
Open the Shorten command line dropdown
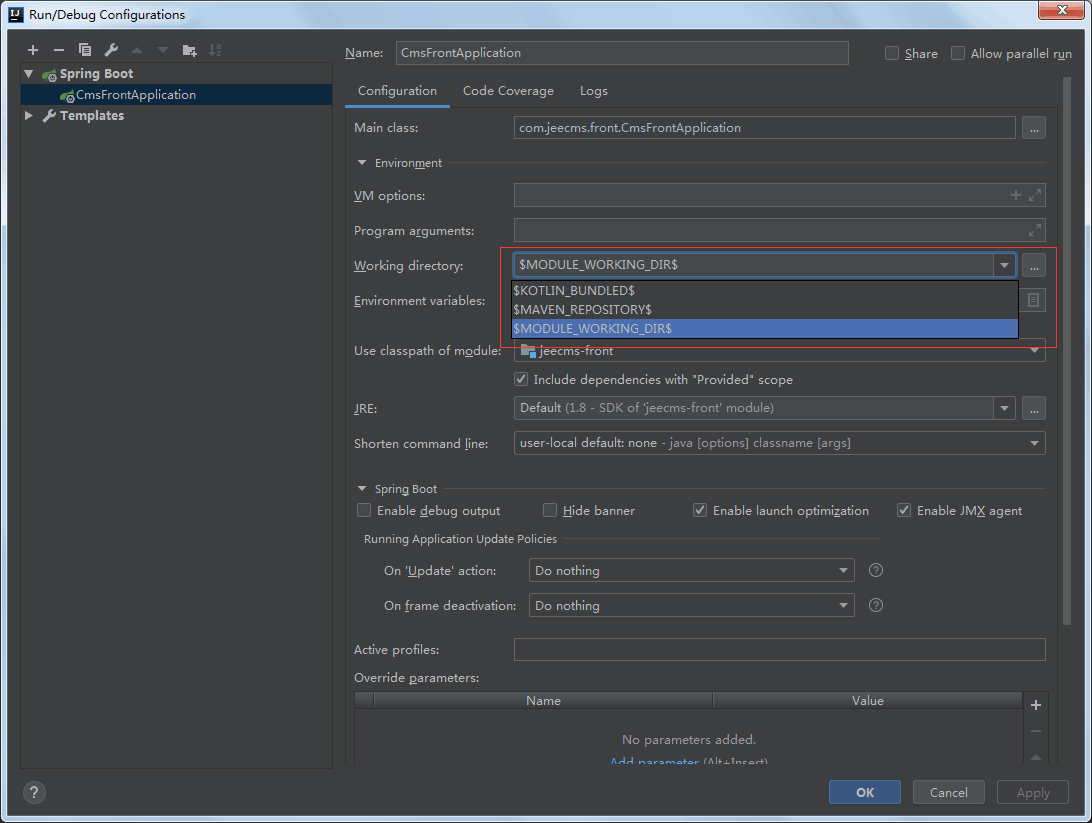(x=1033, y=443)
